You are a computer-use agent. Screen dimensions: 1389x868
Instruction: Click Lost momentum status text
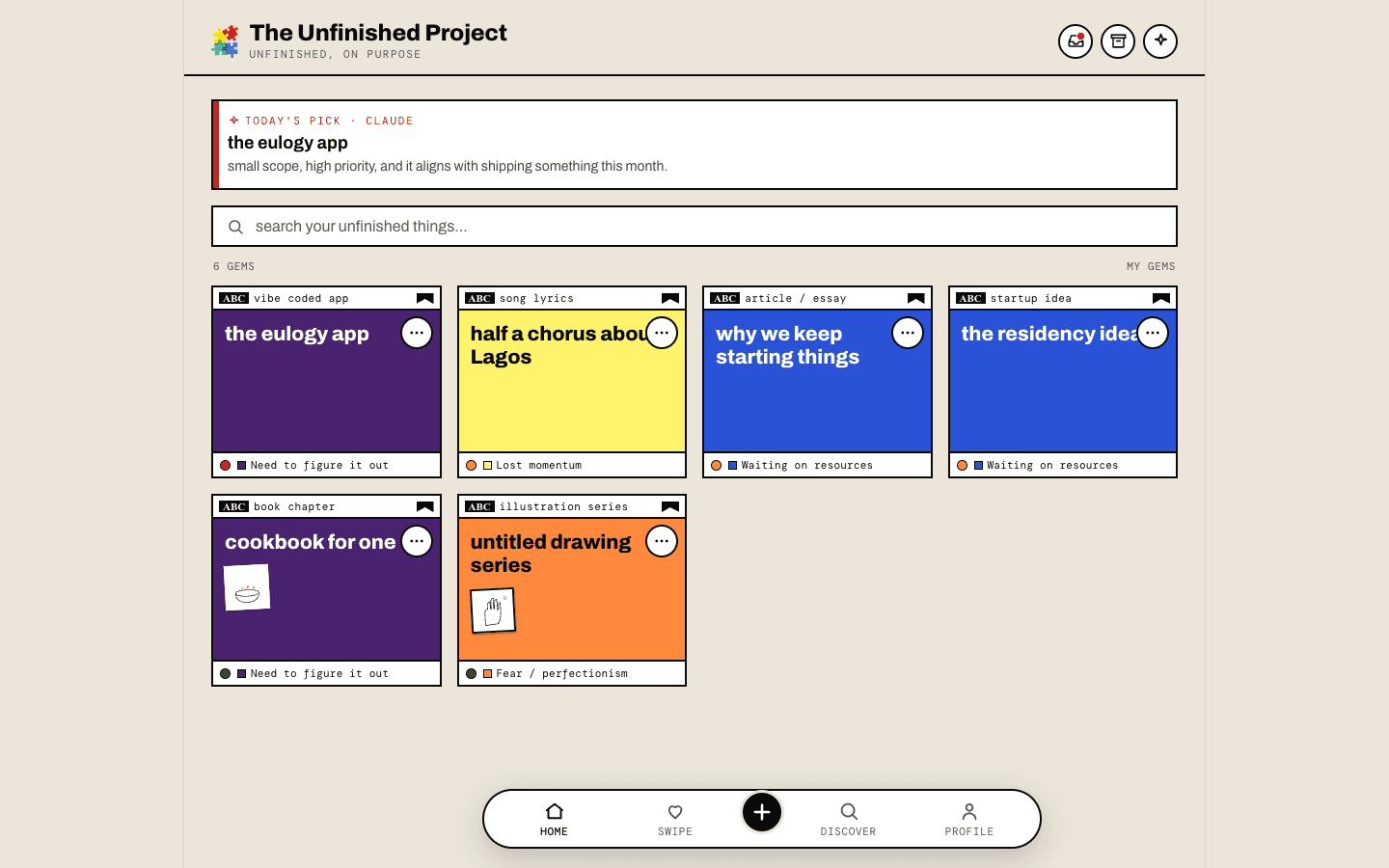(538, 466)
